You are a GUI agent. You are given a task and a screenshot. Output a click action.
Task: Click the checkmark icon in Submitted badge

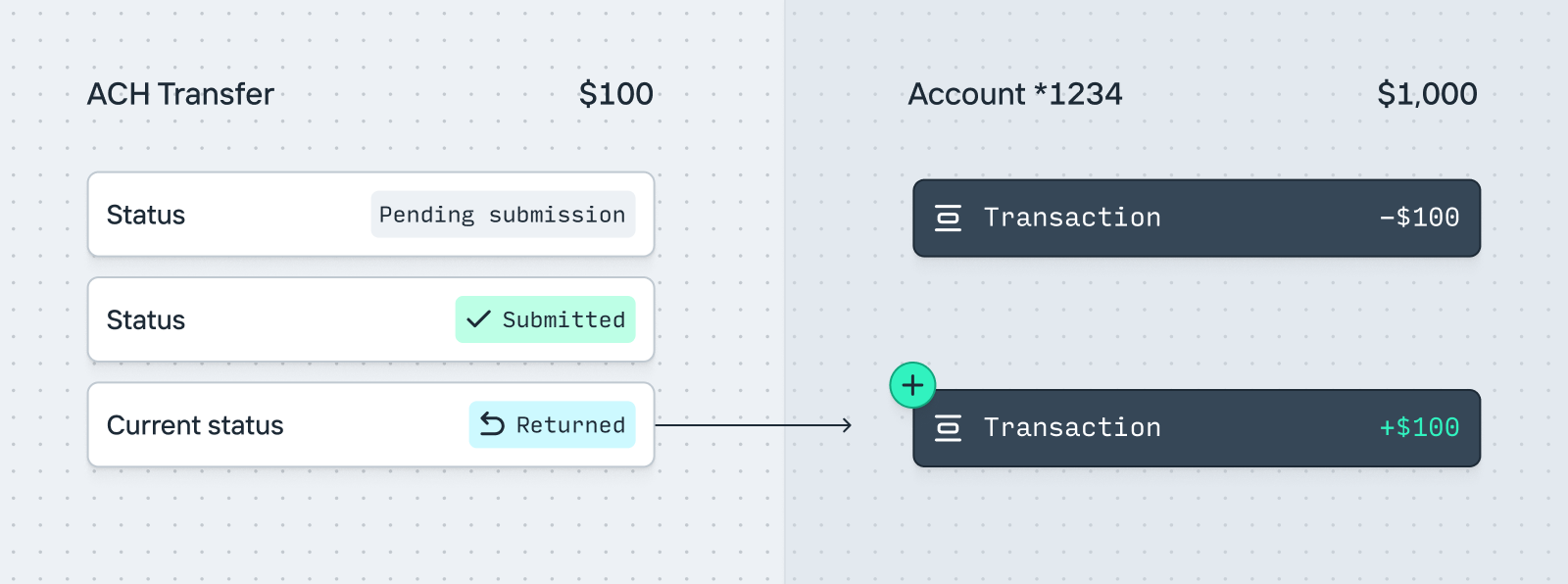coord(478,319)
